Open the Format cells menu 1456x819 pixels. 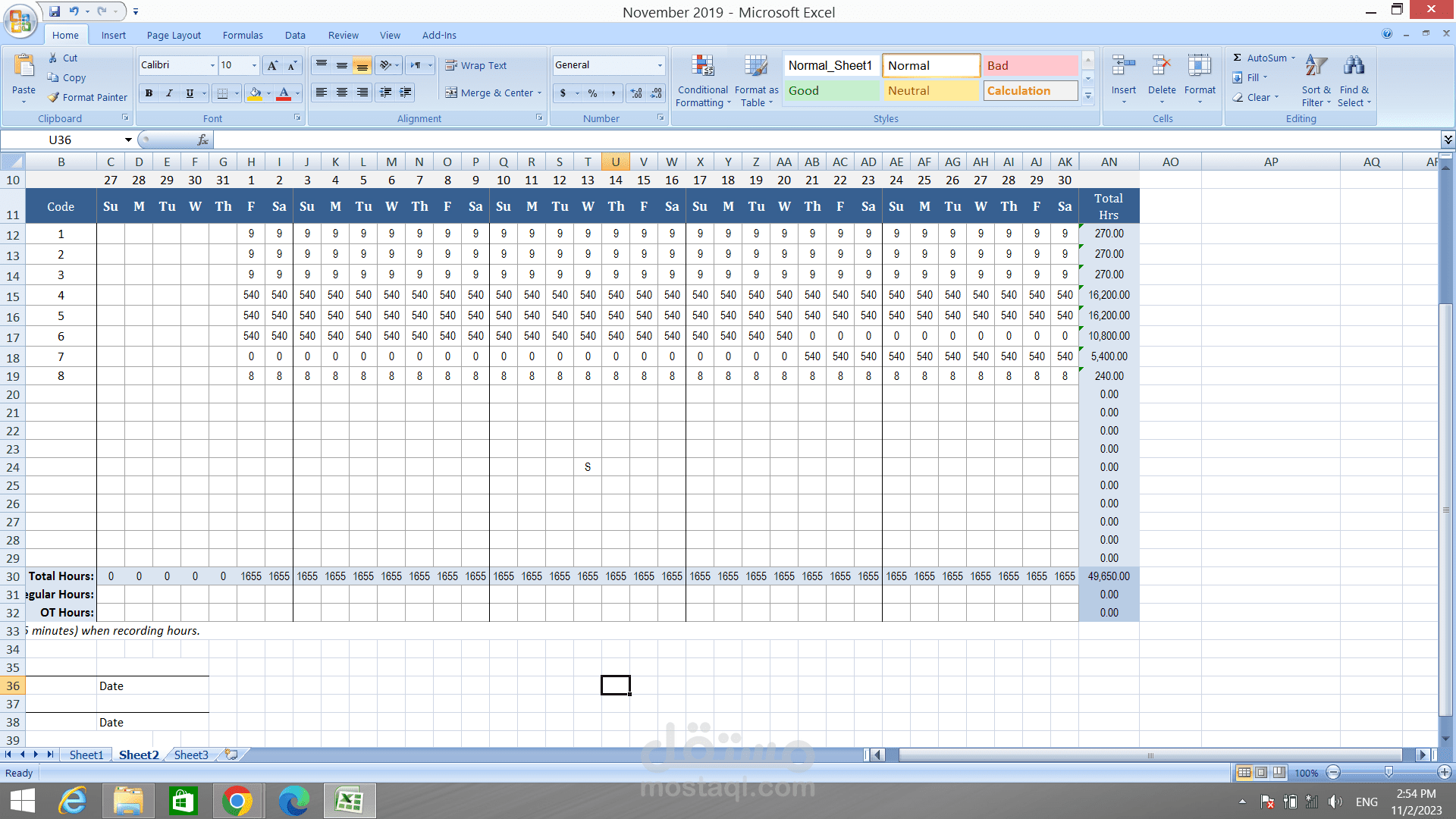1200,80
